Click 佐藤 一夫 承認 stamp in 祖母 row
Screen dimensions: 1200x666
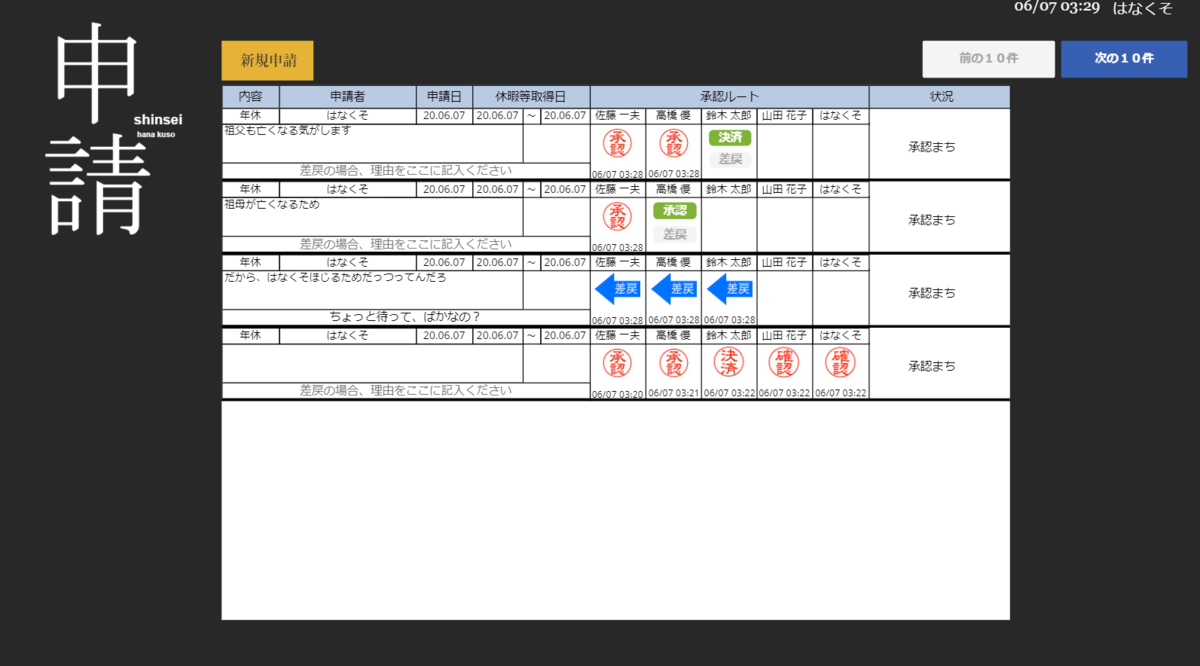tap(618, 217)
